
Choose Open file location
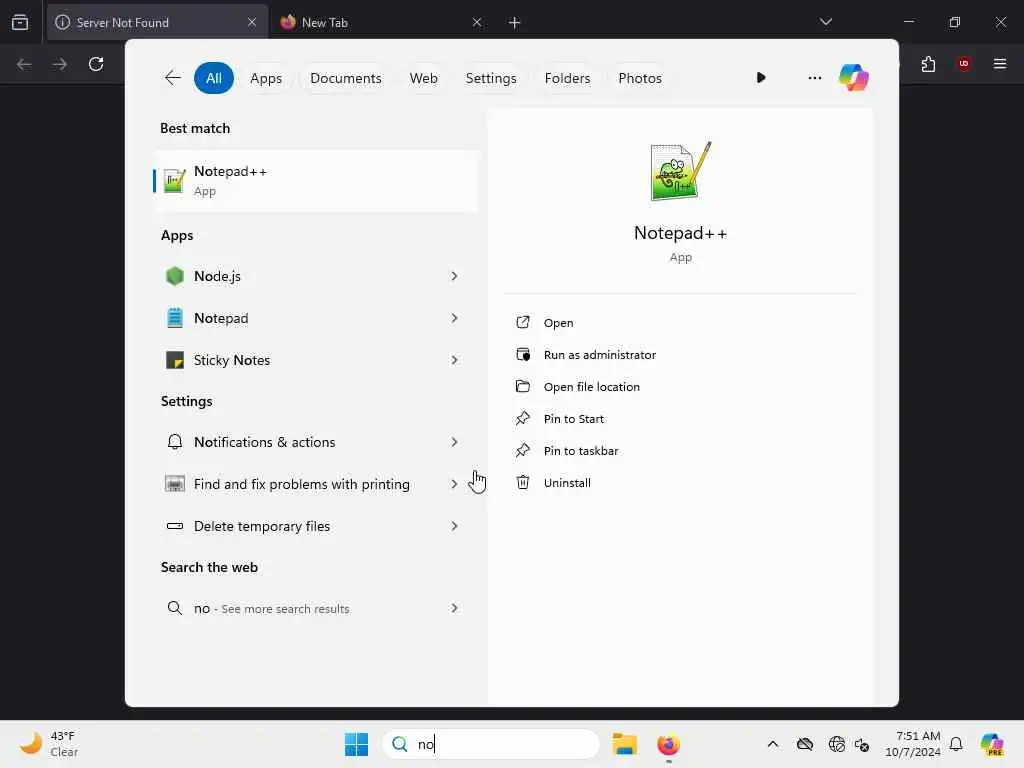[592, 387]
